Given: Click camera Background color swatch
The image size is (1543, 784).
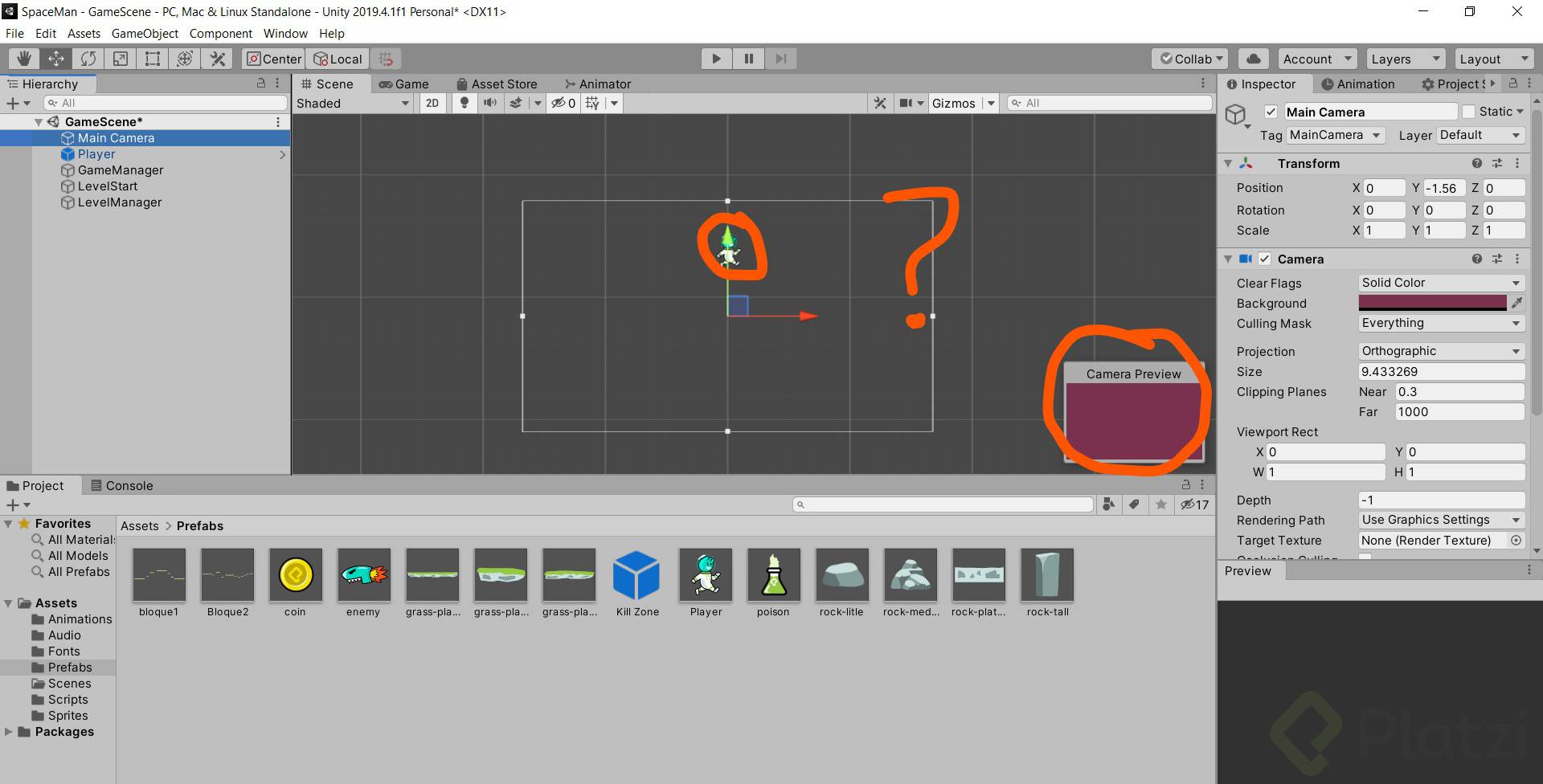Looking at the screenshot, I should (1432, 303).
